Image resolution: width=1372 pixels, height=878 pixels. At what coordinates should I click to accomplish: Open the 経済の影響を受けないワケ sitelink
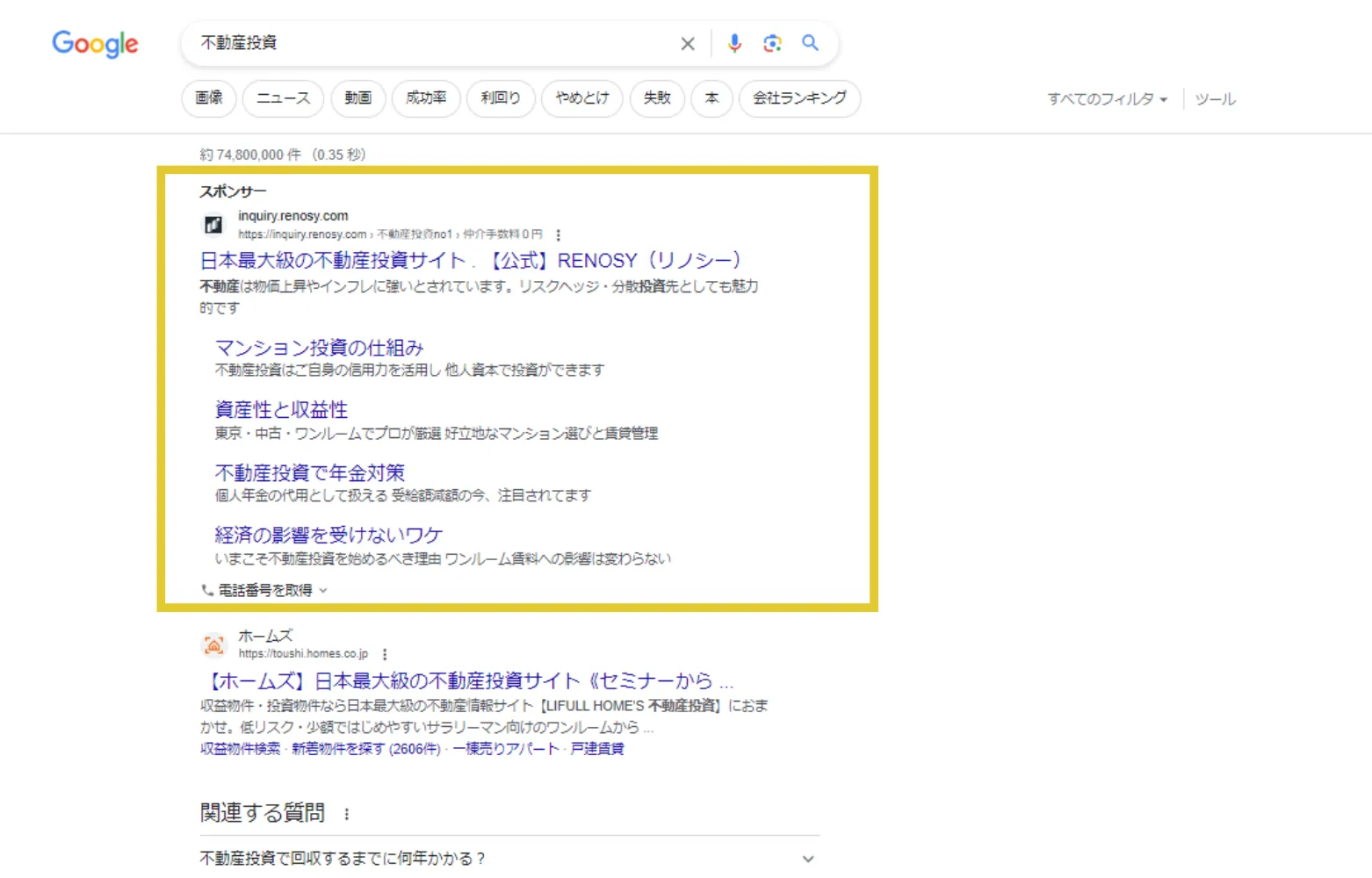[x=329, y=535]
